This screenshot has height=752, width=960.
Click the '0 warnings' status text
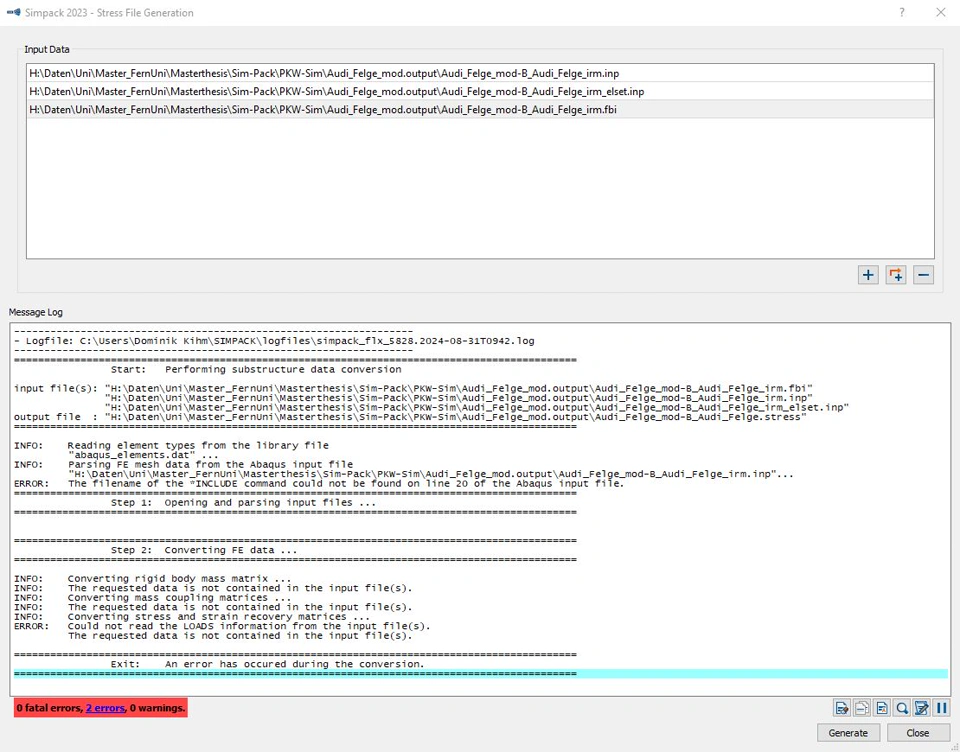157,708
